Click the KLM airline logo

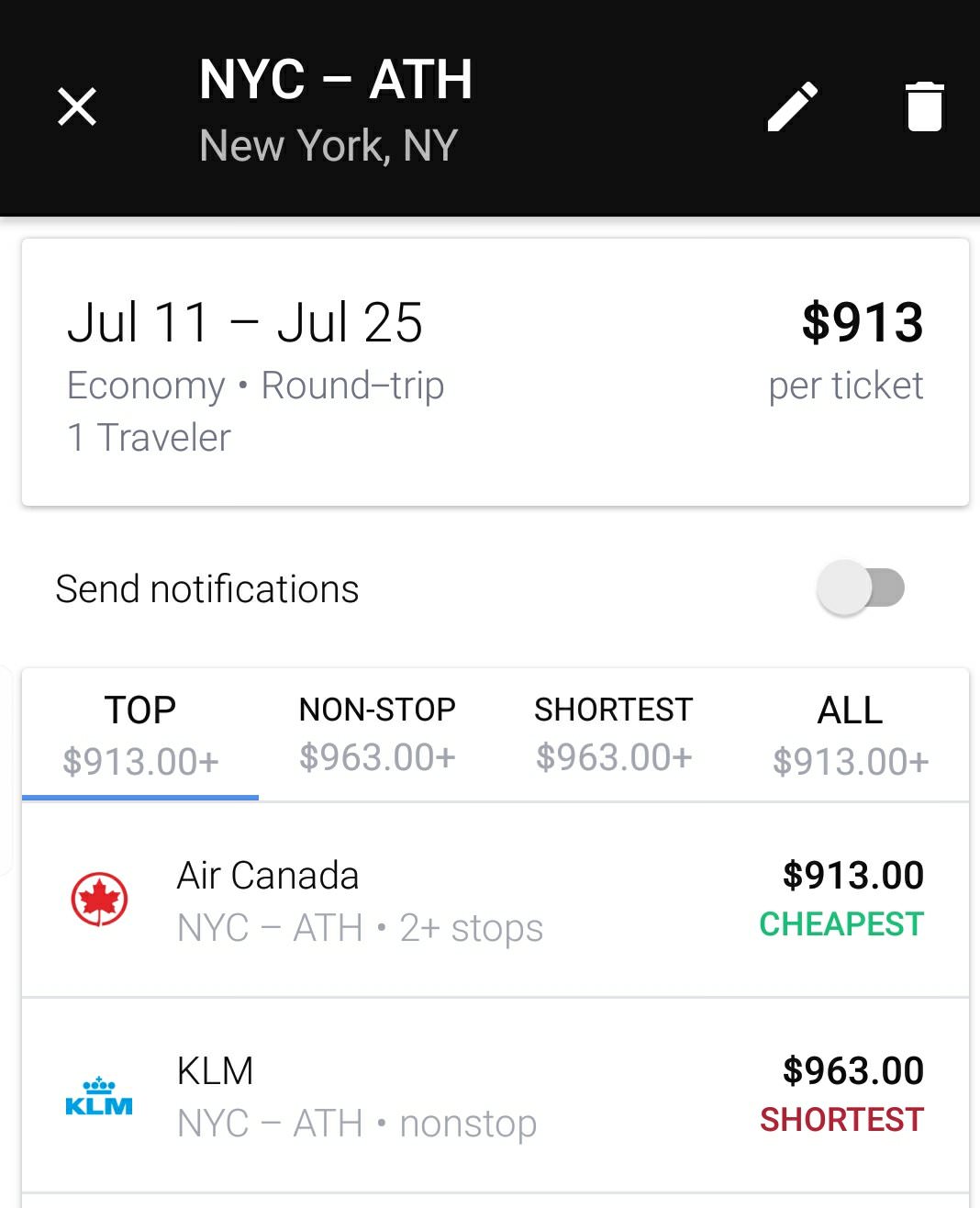[99, 1096]
